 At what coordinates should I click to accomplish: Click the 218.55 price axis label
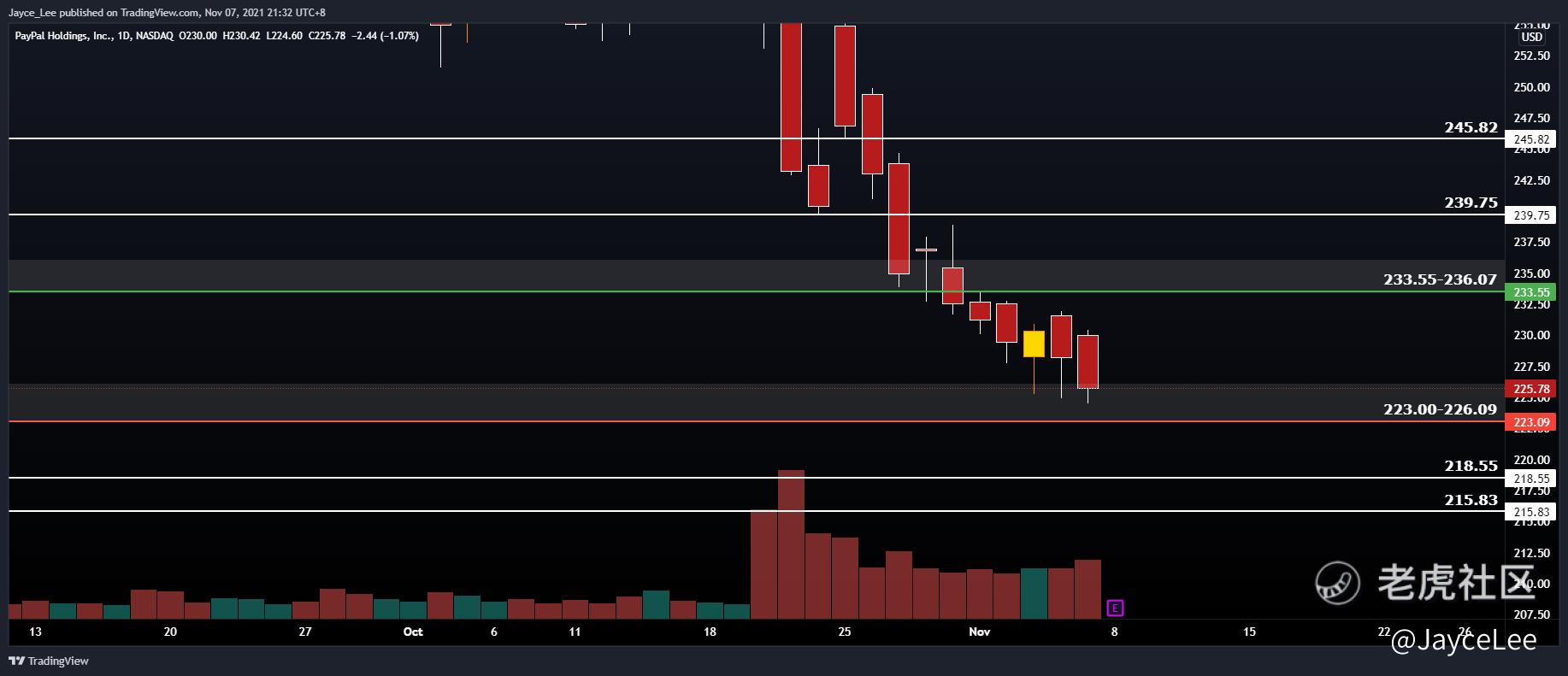(1531, 479)
